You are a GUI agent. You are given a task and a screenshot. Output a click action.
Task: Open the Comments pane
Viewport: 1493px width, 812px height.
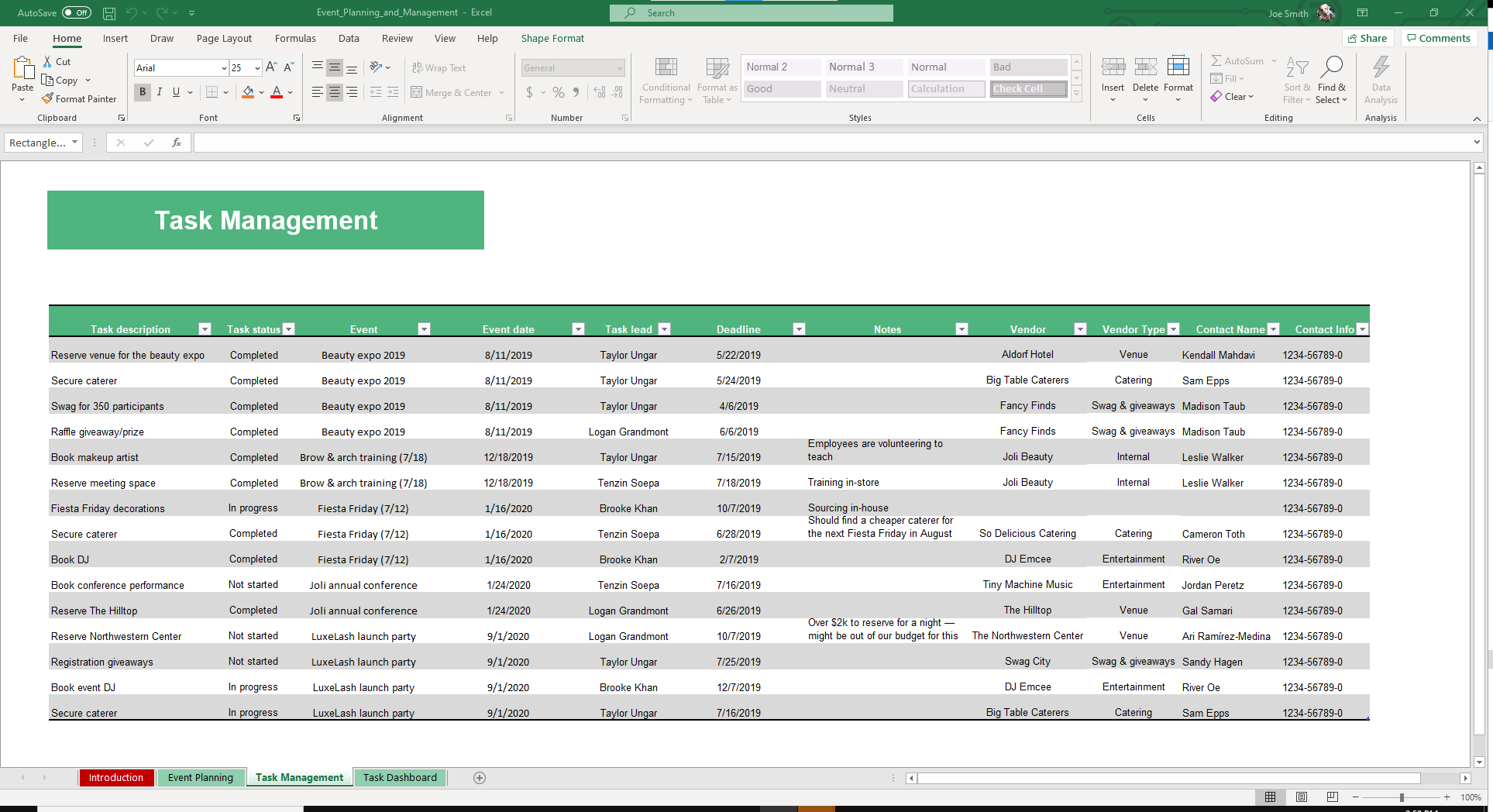(x=1439, y=38)
